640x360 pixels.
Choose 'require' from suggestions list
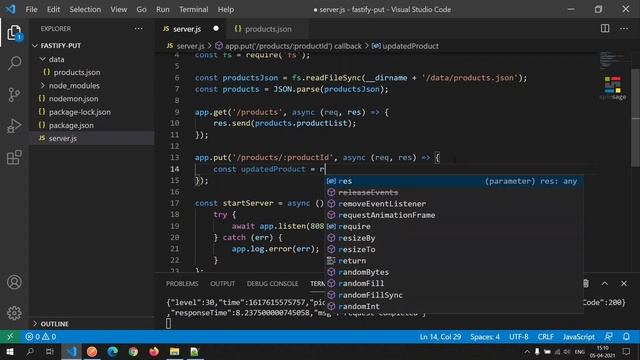[x=454, y=227]
